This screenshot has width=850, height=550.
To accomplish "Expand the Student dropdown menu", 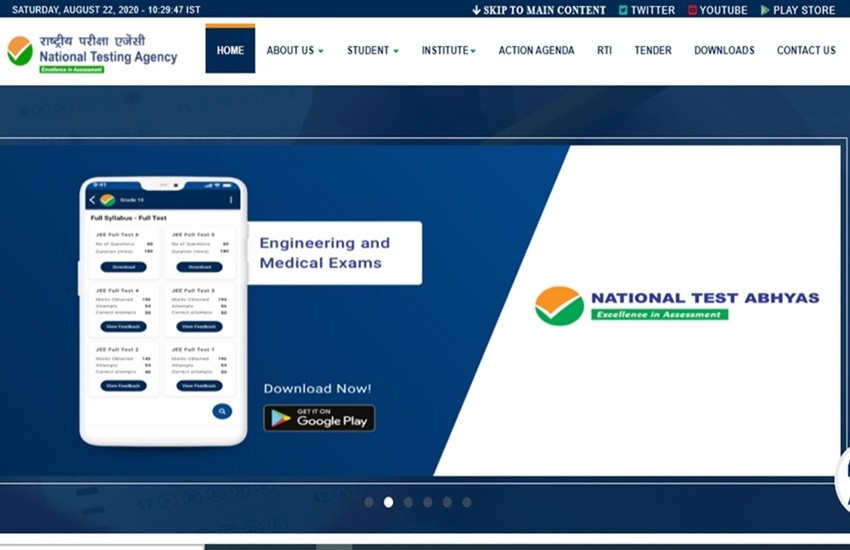I will click(x=372, y=51).
